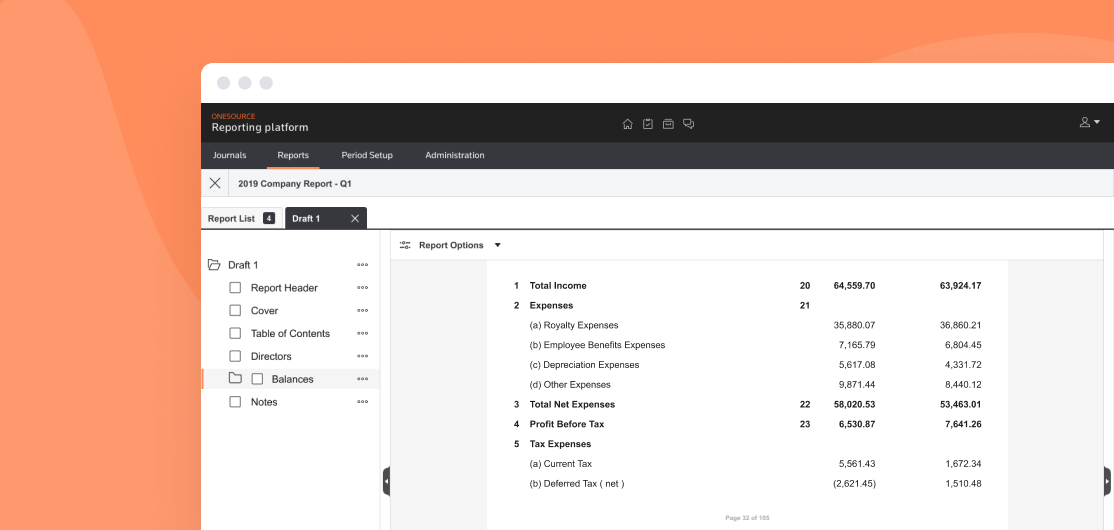Open more options for Balances
The width and height of the screenshot is (1114, 530).
362,379
